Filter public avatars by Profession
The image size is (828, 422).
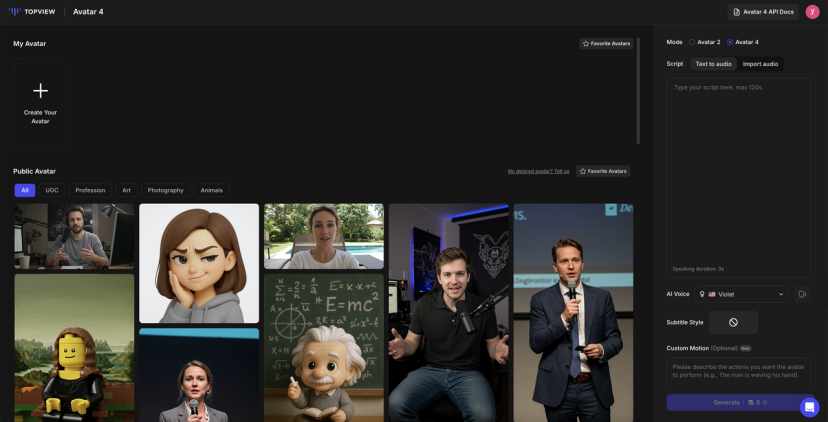coord(90,190)
